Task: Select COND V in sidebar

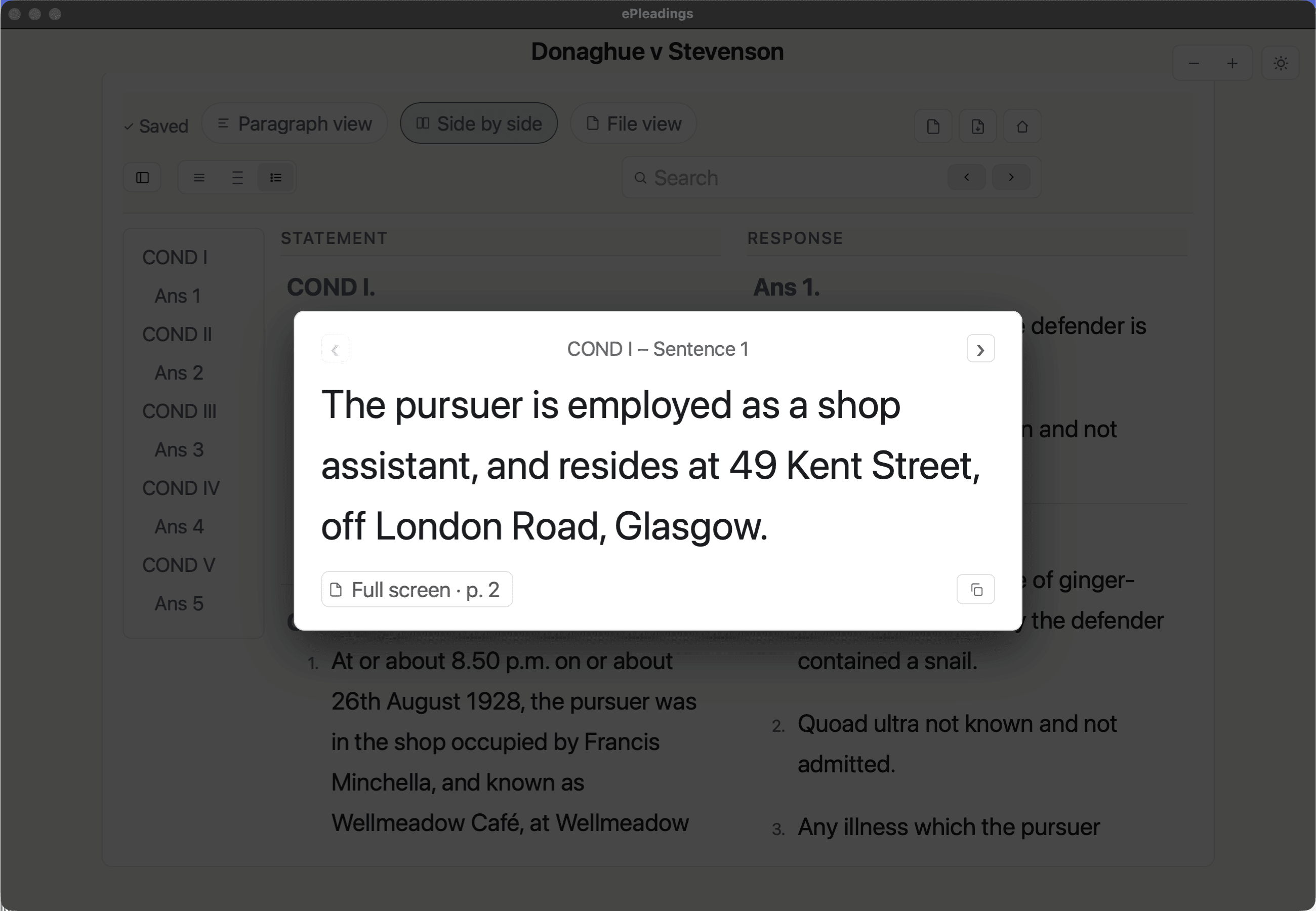Action: pyautogui.click(x=179, y=565)
